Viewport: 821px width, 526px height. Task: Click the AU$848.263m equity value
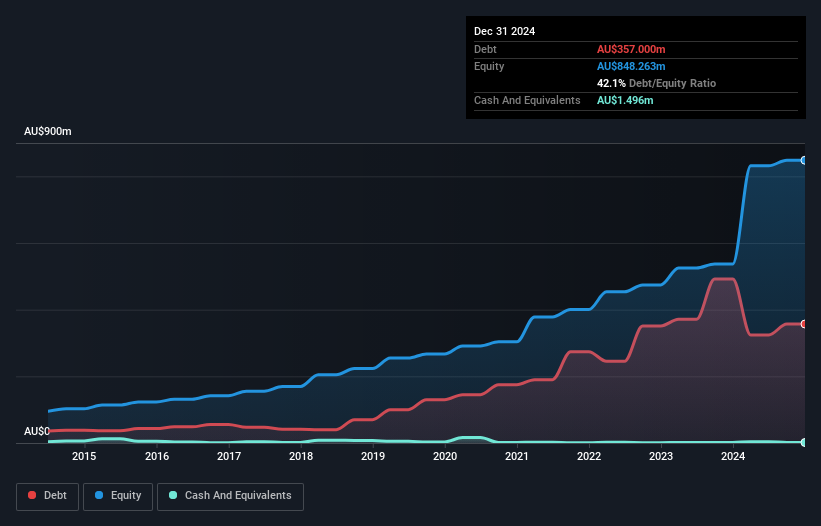pyautogui.click(x=631, y=66)
